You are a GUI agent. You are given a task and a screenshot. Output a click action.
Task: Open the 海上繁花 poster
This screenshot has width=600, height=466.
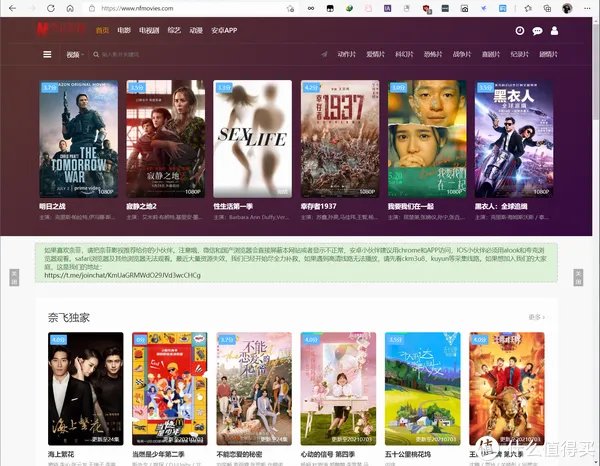(86, 388)
